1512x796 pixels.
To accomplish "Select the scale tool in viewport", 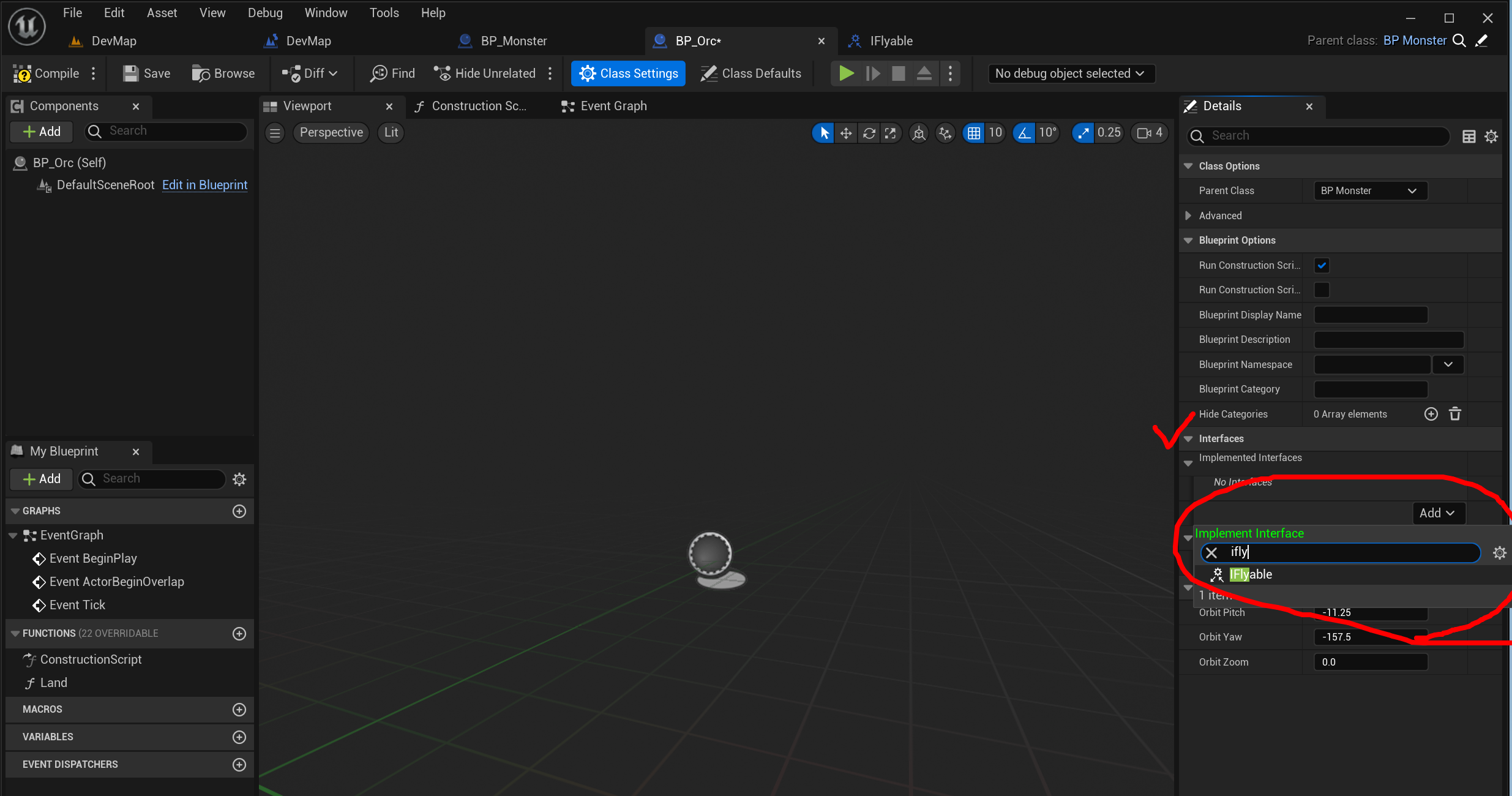I will click(x=891, y=133).
